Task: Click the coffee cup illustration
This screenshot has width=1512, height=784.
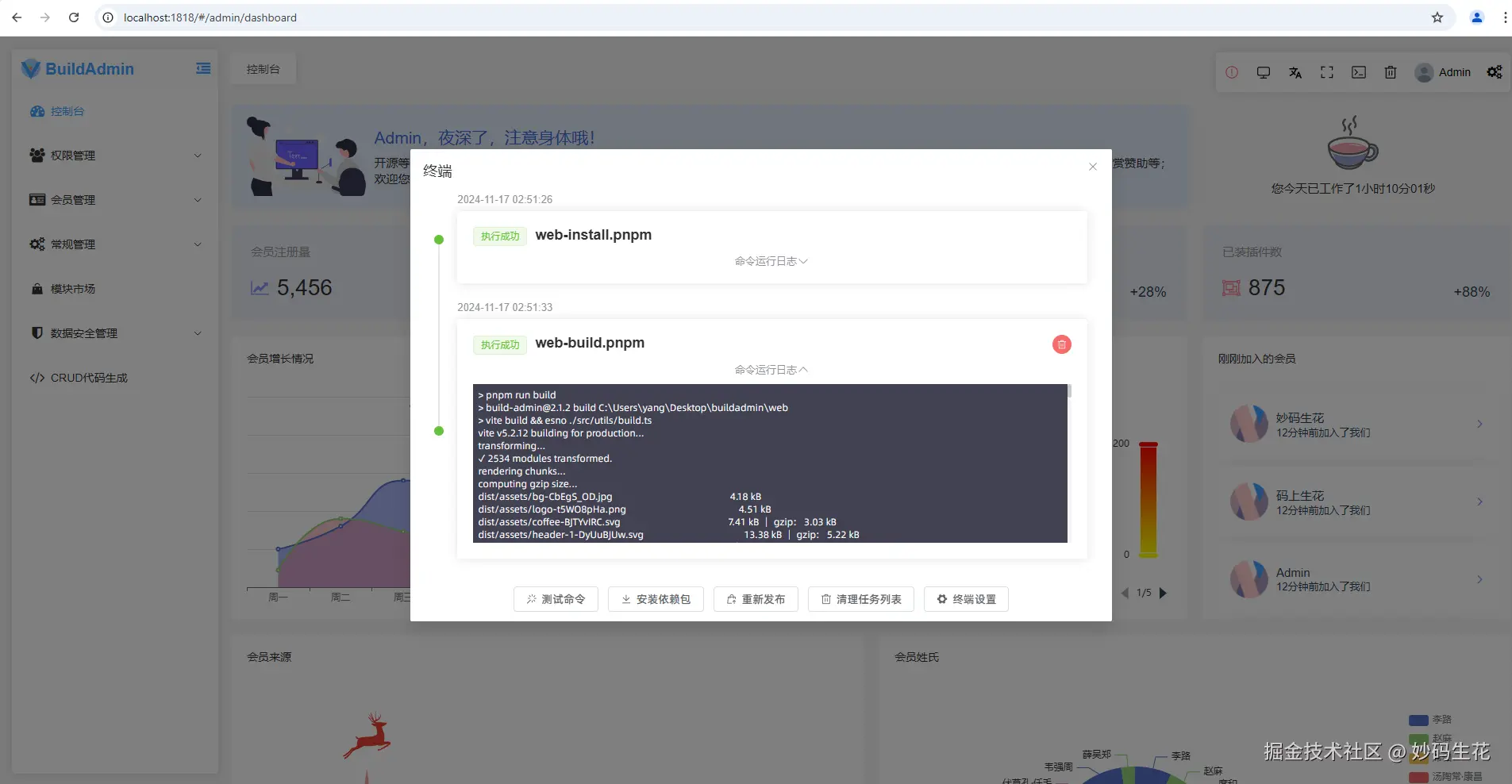Action: coord(1353,143)
